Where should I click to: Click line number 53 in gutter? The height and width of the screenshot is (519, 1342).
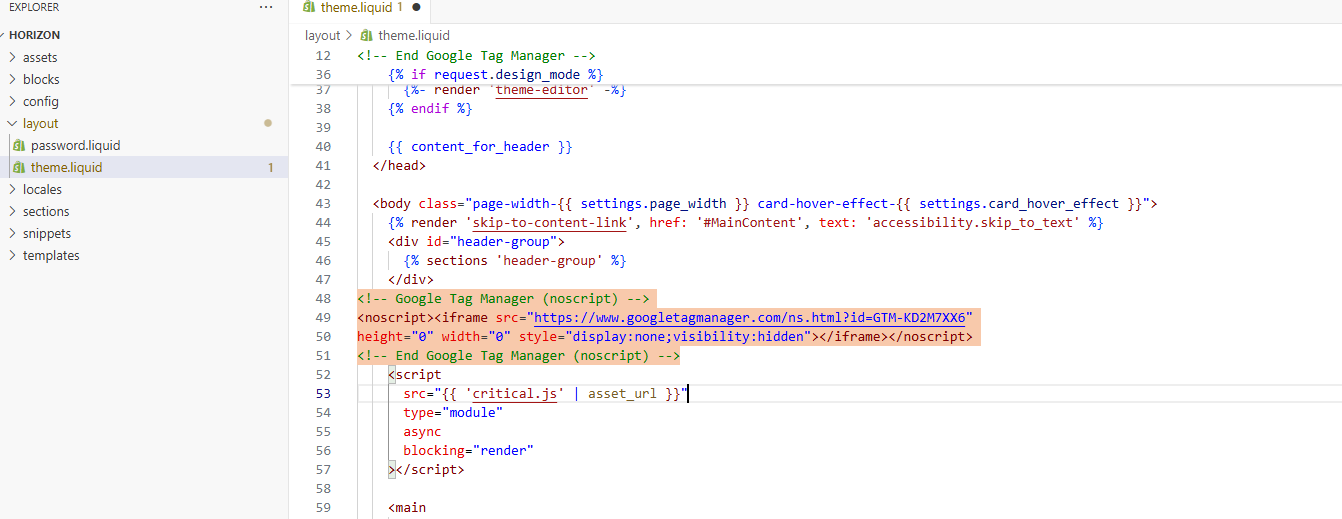click(x=322, y=393)
